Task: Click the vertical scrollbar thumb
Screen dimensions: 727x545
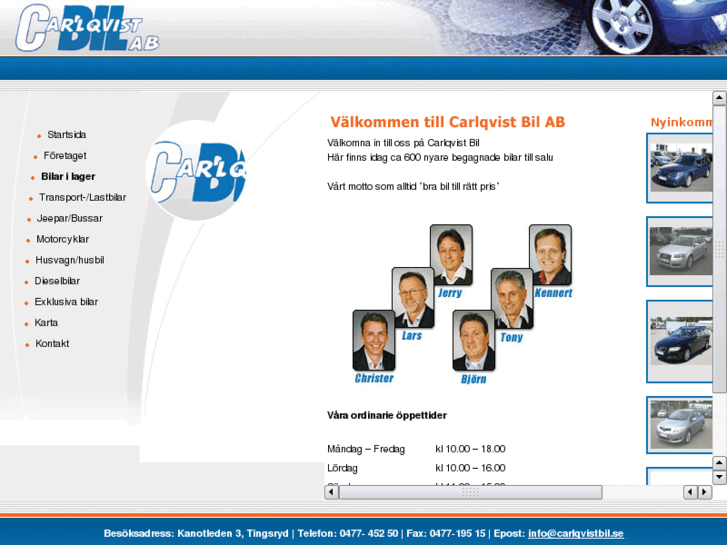Action: tap(719, 250)
